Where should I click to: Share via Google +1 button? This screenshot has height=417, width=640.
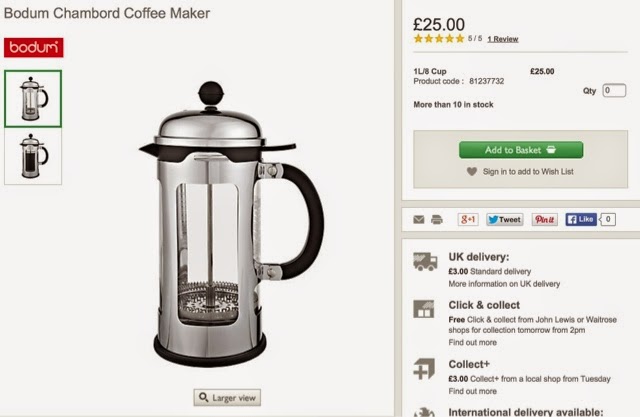coord(468,220)
